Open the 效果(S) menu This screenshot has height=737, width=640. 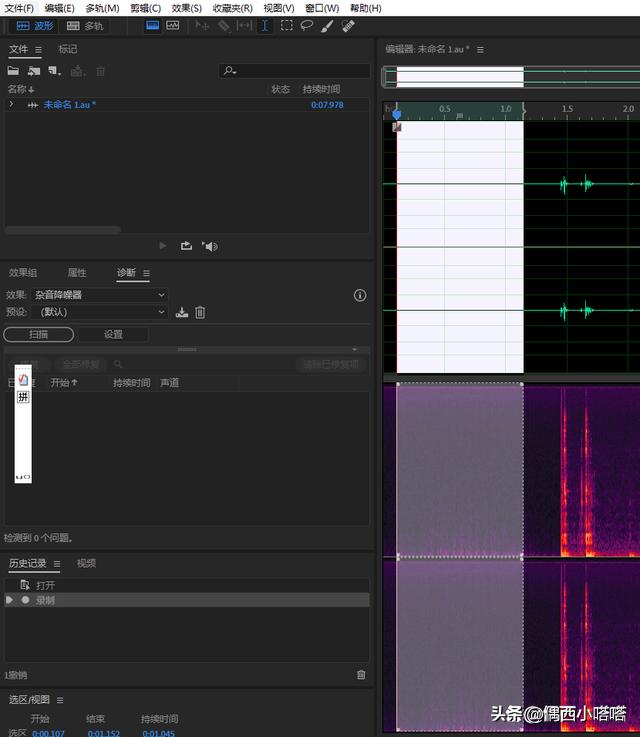[x=187, y=8]
